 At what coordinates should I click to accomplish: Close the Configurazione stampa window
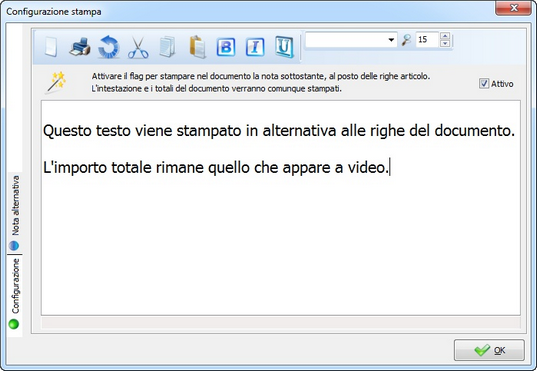[x=513, y=8]
